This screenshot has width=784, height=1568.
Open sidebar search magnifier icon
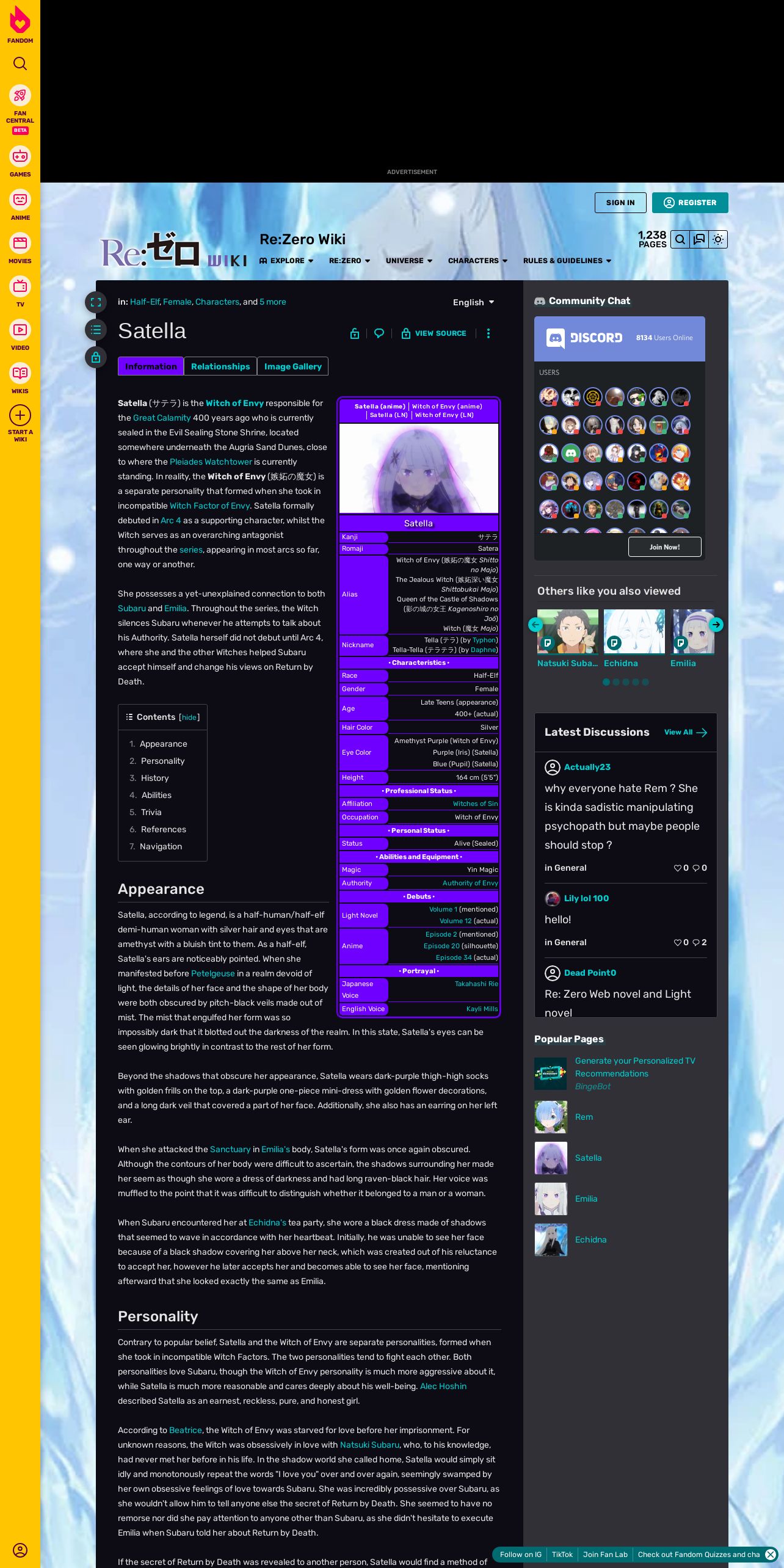point(20,64)
